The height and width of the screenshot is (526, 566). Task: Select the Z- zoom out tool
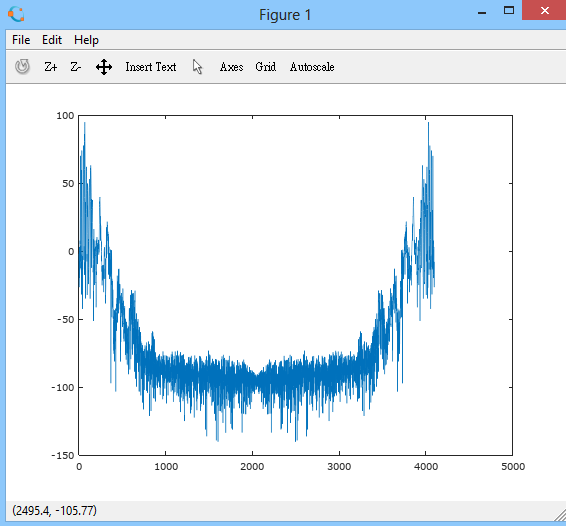point(76,67)
